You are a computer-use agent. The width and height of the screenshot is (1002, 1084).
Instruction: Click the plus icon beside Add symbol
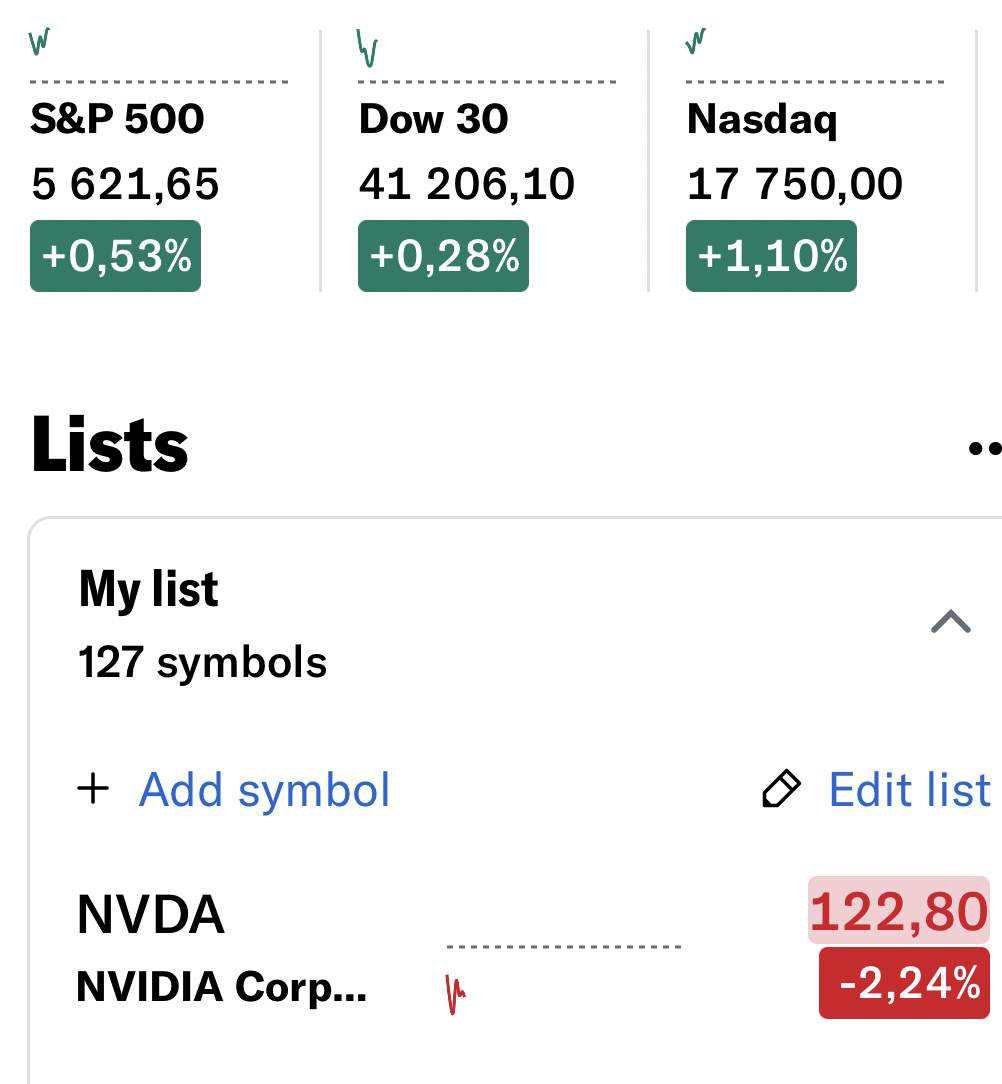tap(93, 789)
